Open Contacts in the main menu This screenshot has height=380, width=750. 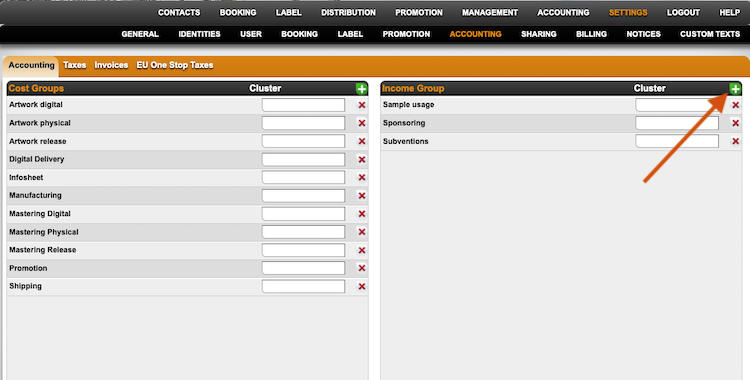pyautogui.click(x=179, y=12)
